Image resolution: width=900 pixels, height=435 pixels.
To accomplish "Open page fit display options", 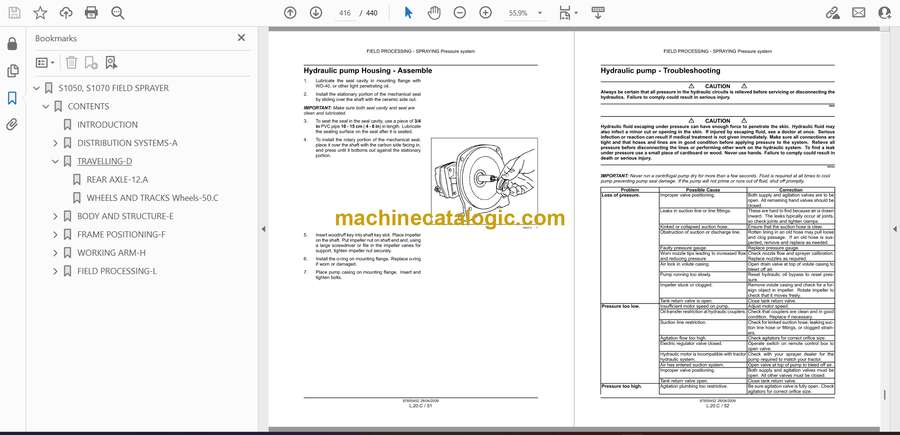I will tap(568, 13).
